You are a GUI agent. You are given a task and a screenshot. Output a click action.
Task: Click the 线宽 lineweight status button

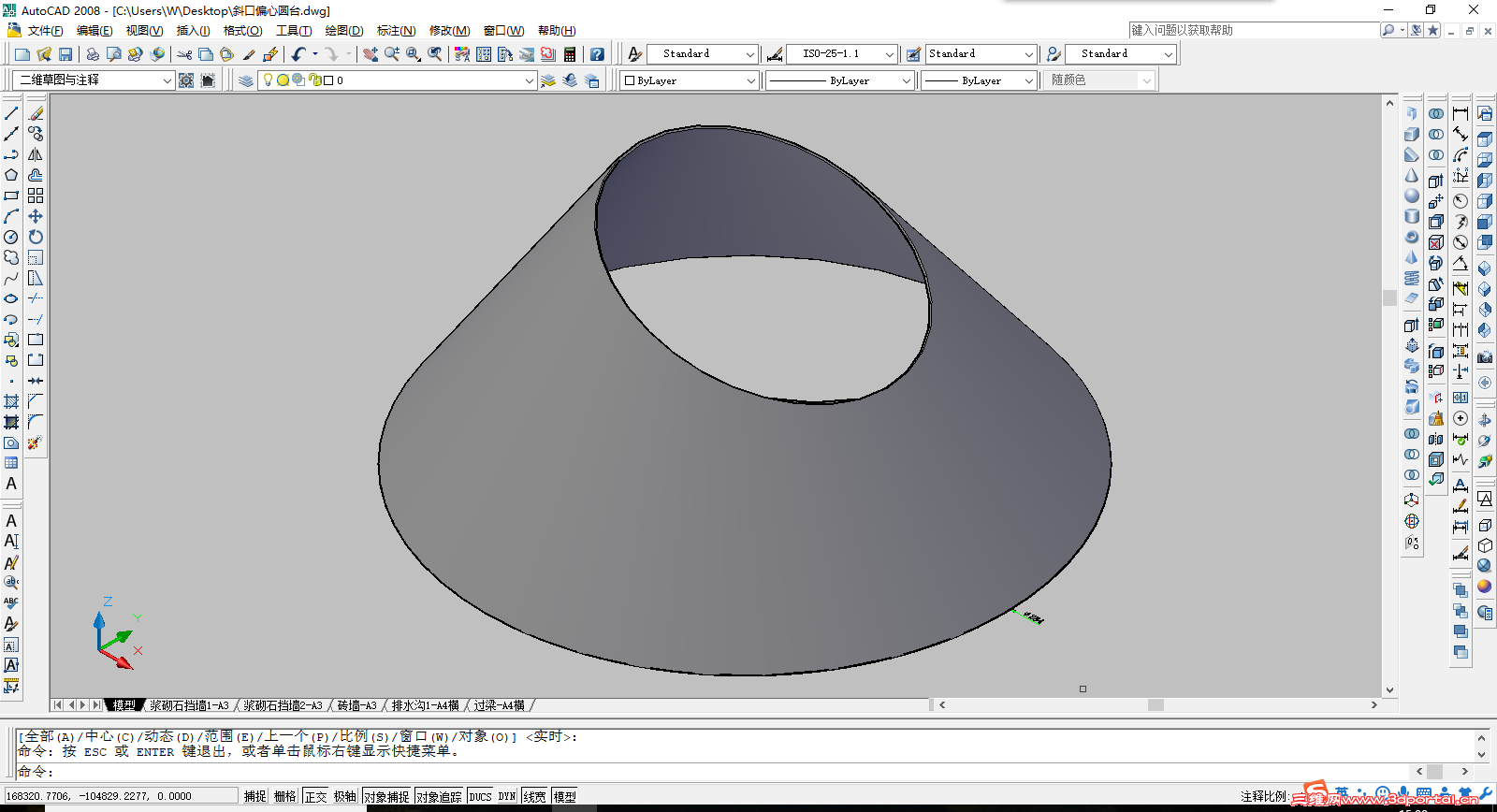point(534,796)
